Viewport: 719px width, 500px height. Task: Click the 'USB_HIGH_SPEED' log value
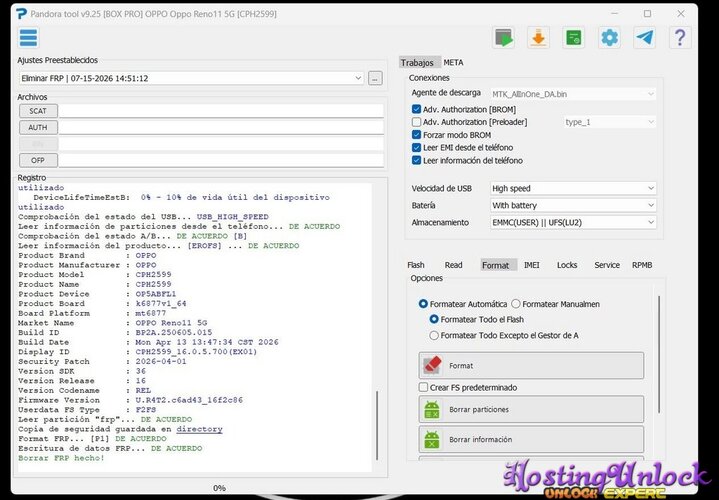(233, 217)
